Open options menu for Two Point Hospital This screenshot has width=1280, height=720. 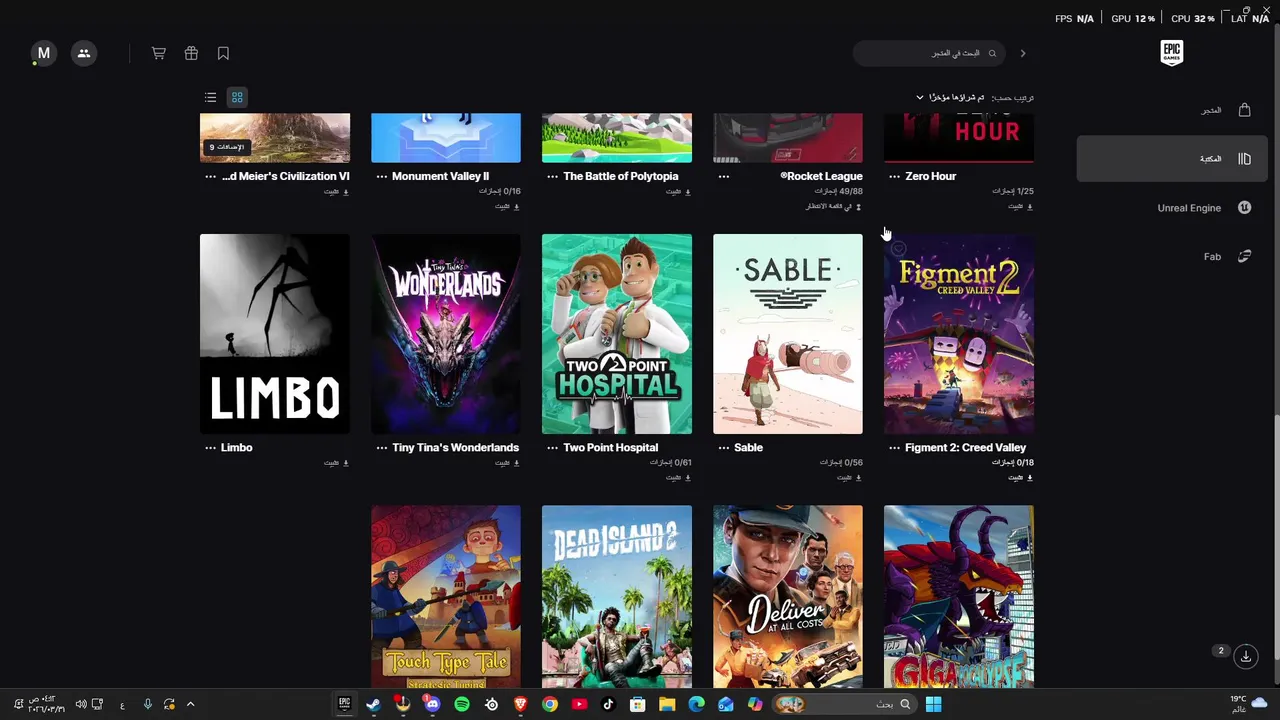(x=552, y=448)
